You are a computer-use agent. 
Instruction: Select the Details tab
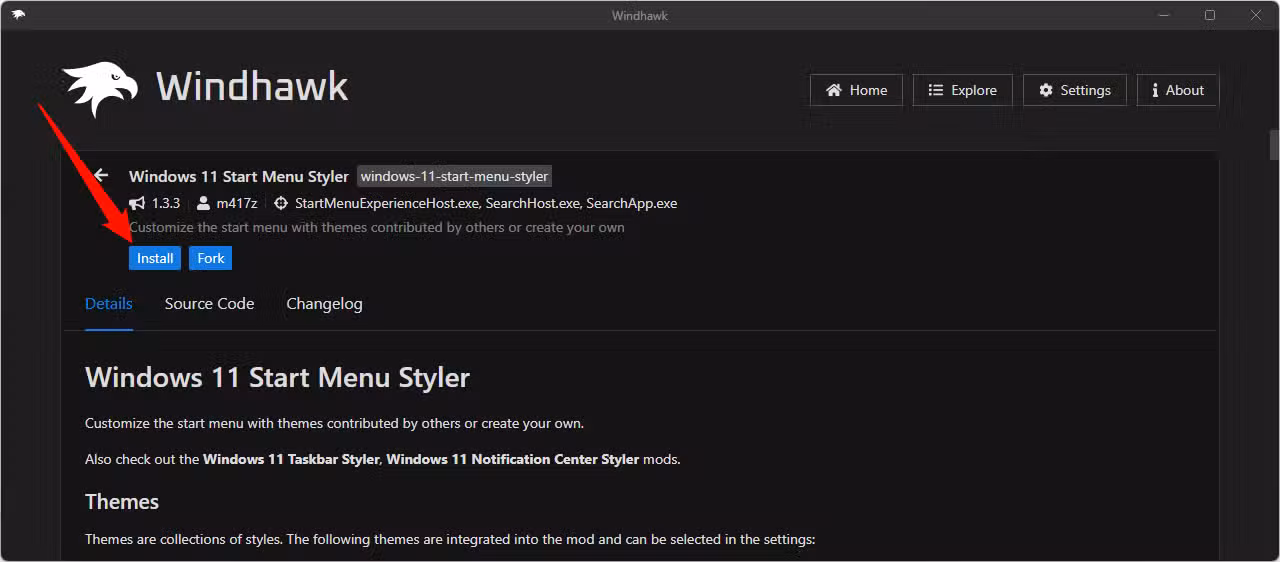click(x=109, y=303)
